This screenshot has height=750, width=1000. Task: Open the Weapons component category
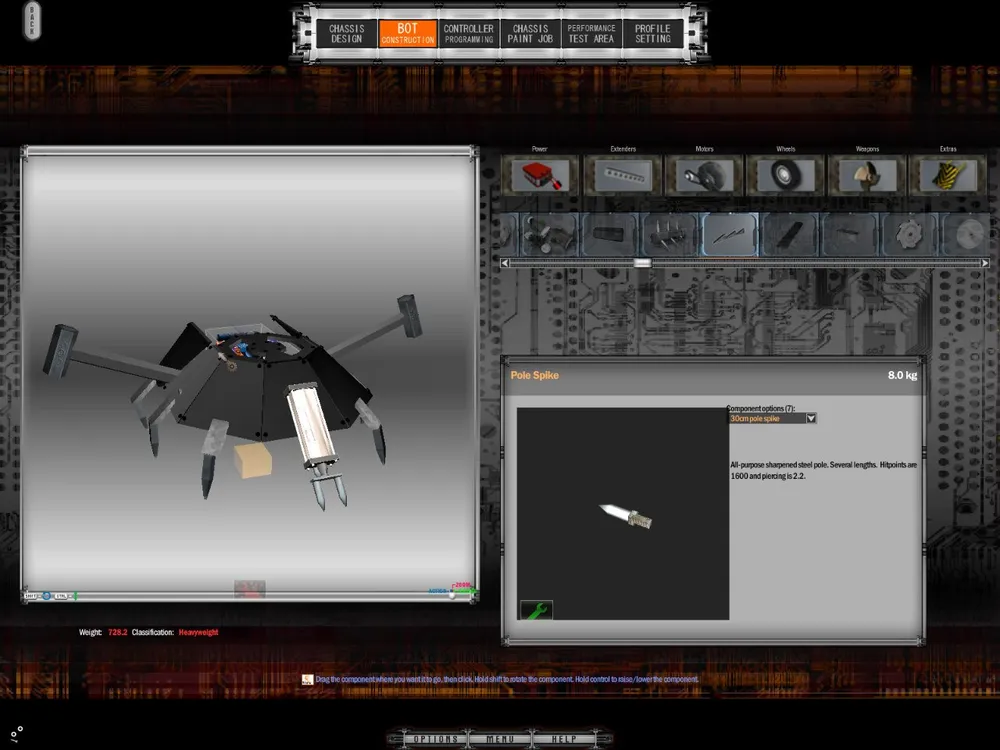click(x=867, y=175)
